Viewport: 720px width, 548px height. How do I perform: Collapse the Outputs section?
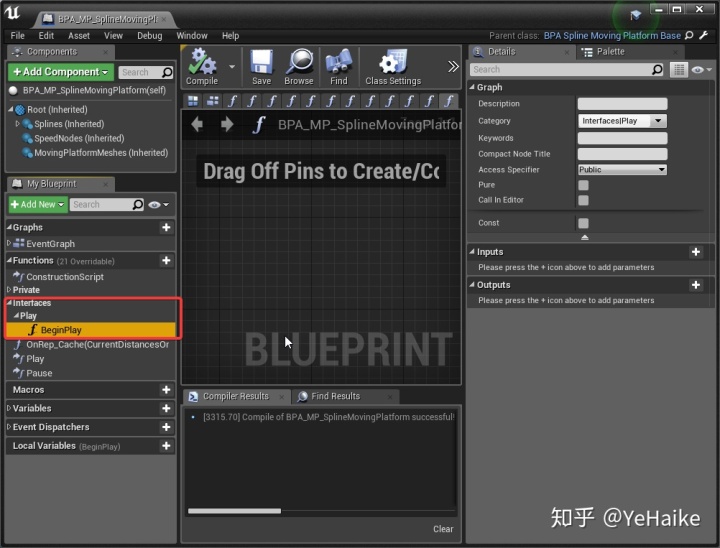pos(472,284)
